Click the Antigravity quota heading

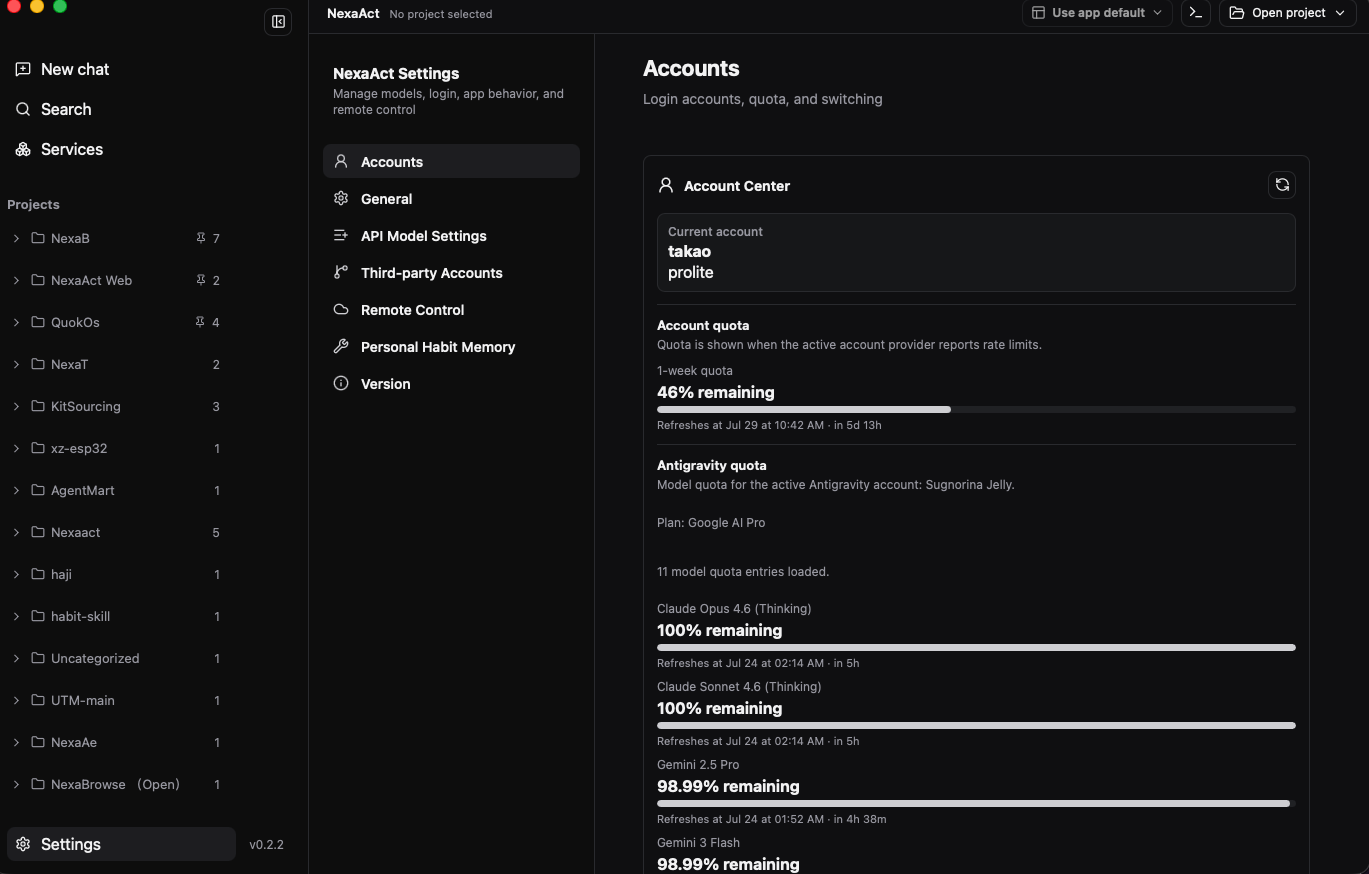711,465
